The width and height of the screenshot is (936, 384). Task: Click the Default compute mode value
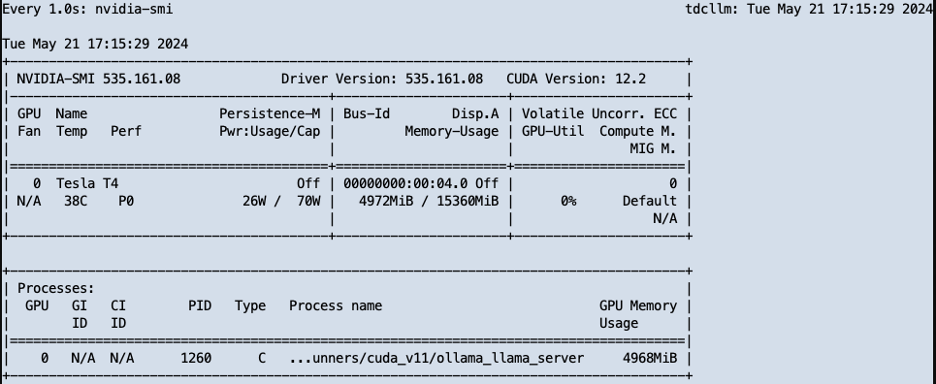pyautogui.click(x=650, y=201)
